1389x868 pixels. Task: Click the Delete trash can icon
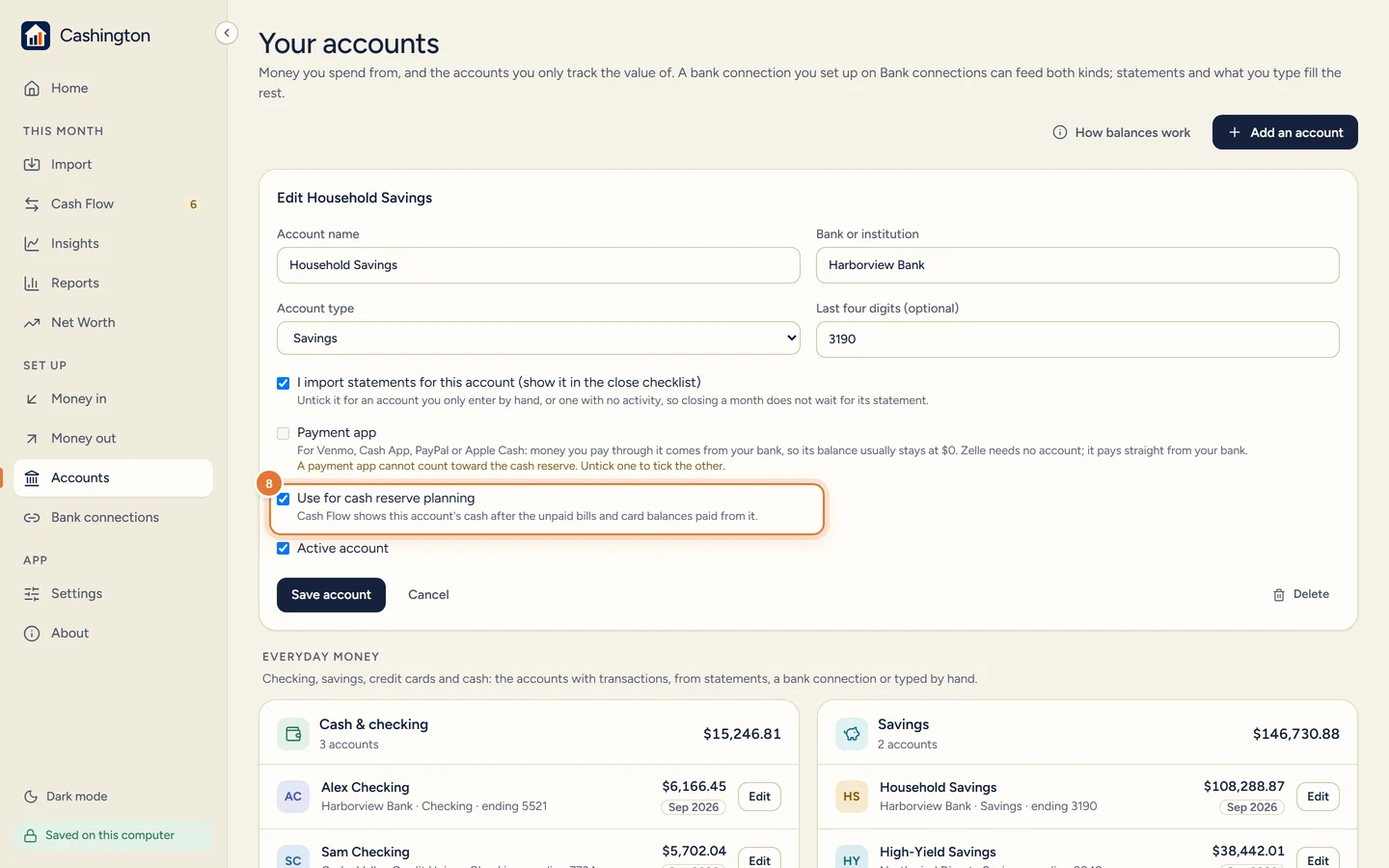coord(1279,595)
